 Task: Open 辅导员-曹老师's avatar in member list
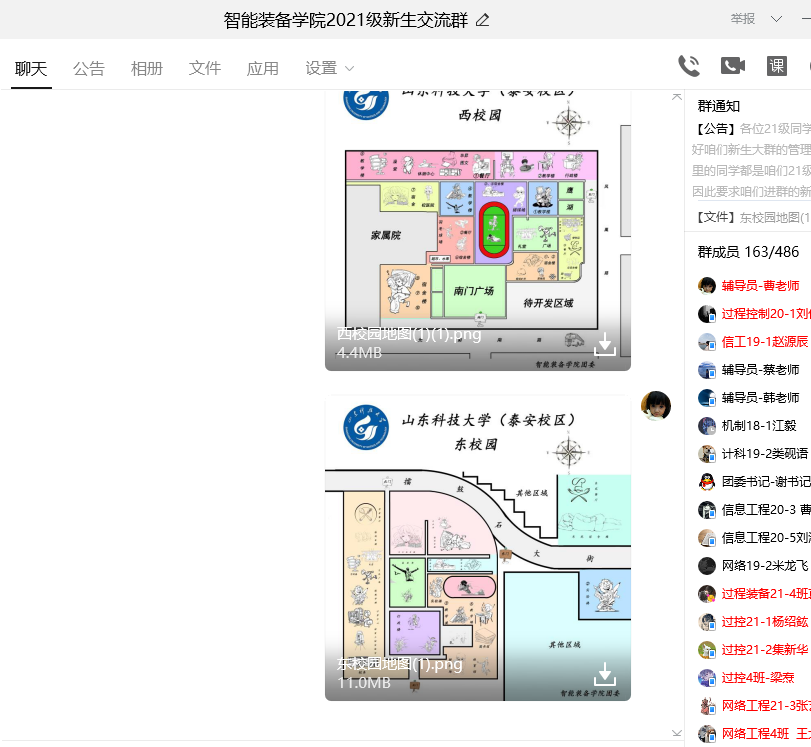707,286
